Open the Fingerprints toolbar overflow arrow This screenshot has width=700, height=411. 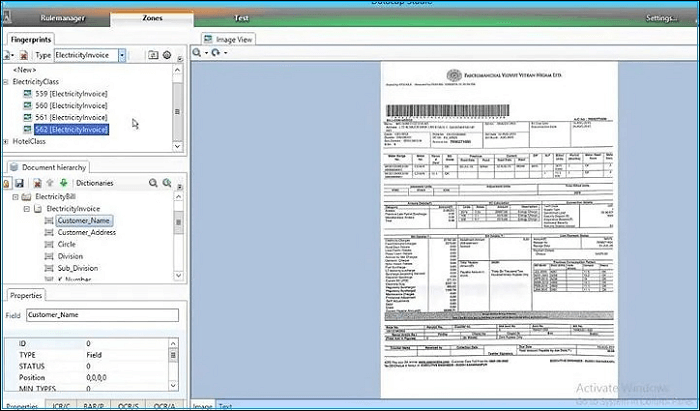point(180,58)
